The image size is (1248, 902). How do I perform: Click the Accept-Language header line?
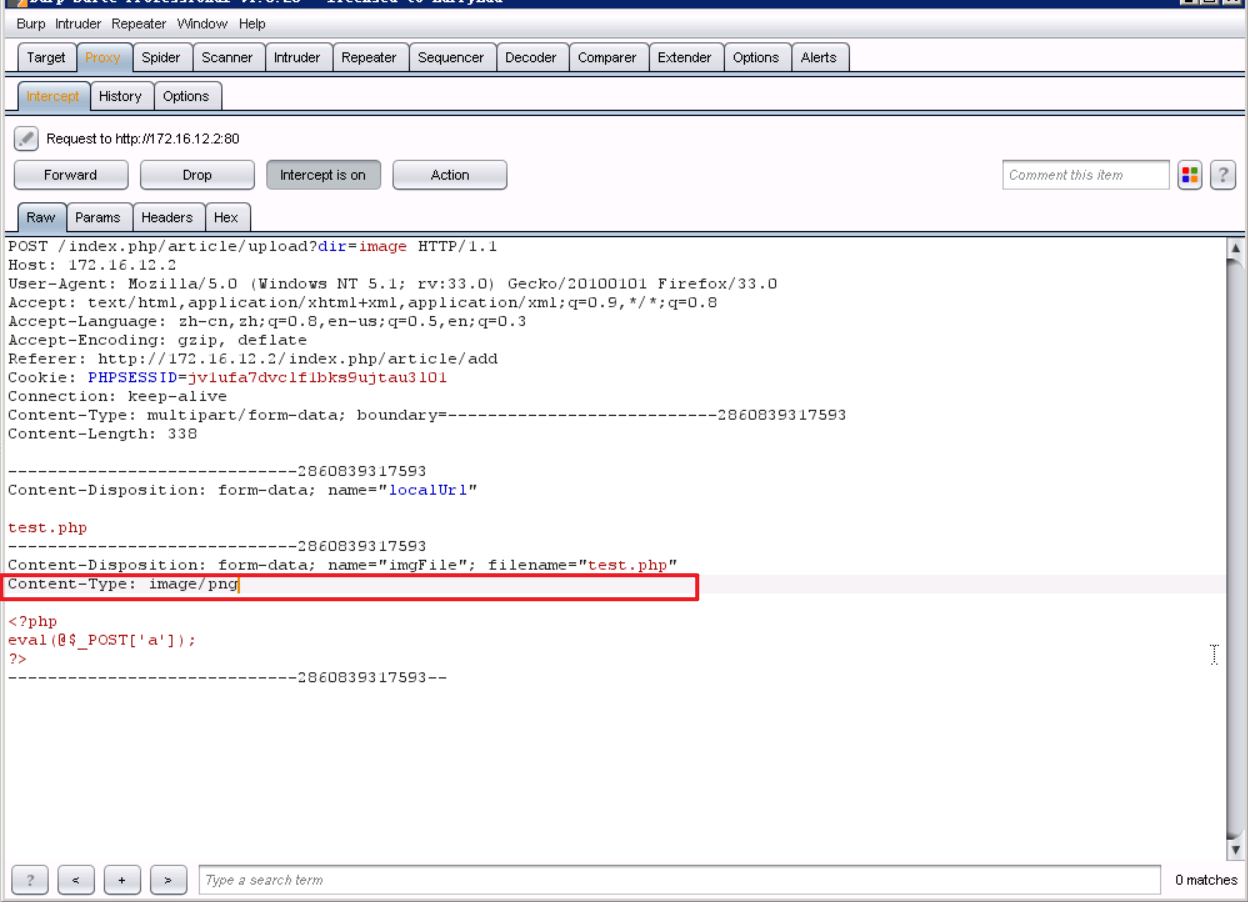click(x=267, y=321)
